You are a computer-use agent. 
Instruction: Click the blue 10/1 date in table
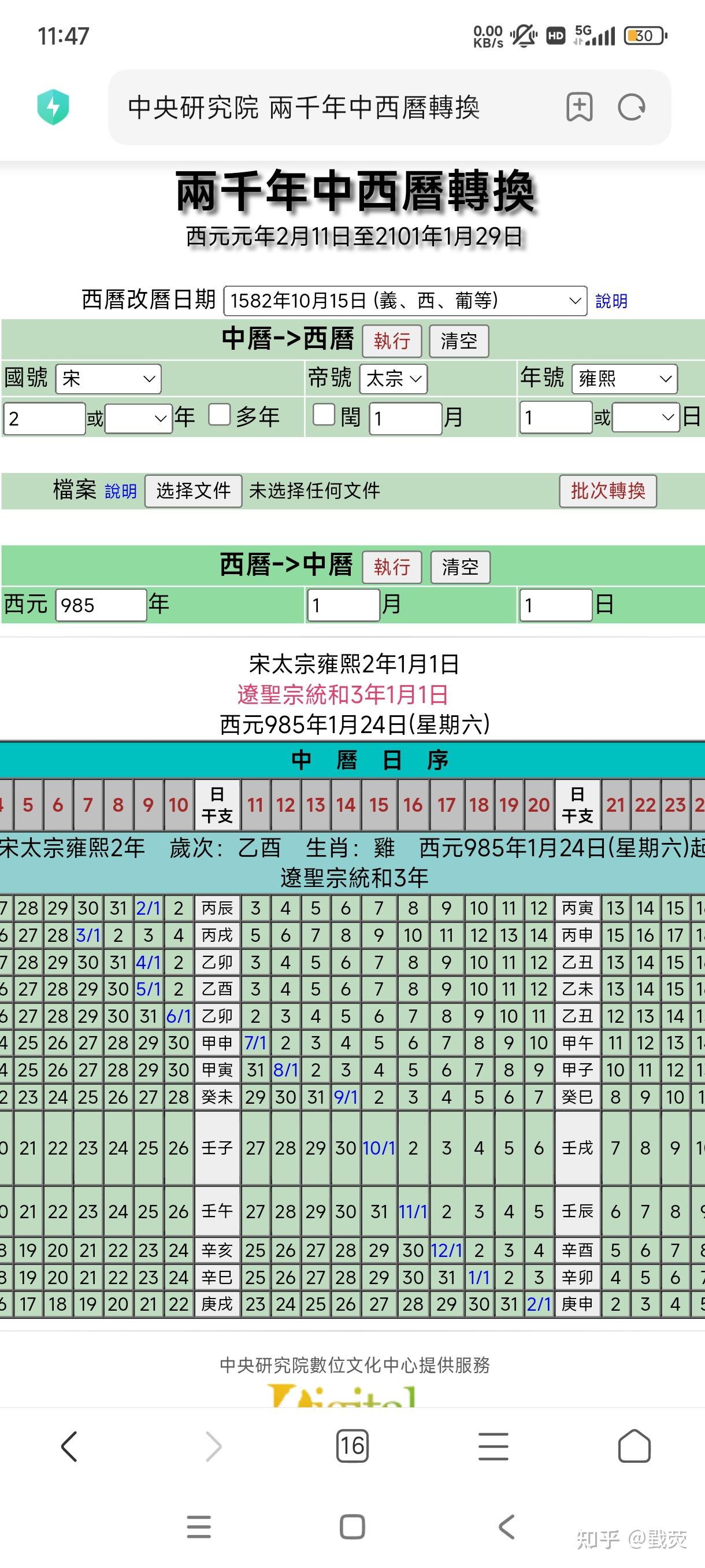(379, 1148)
